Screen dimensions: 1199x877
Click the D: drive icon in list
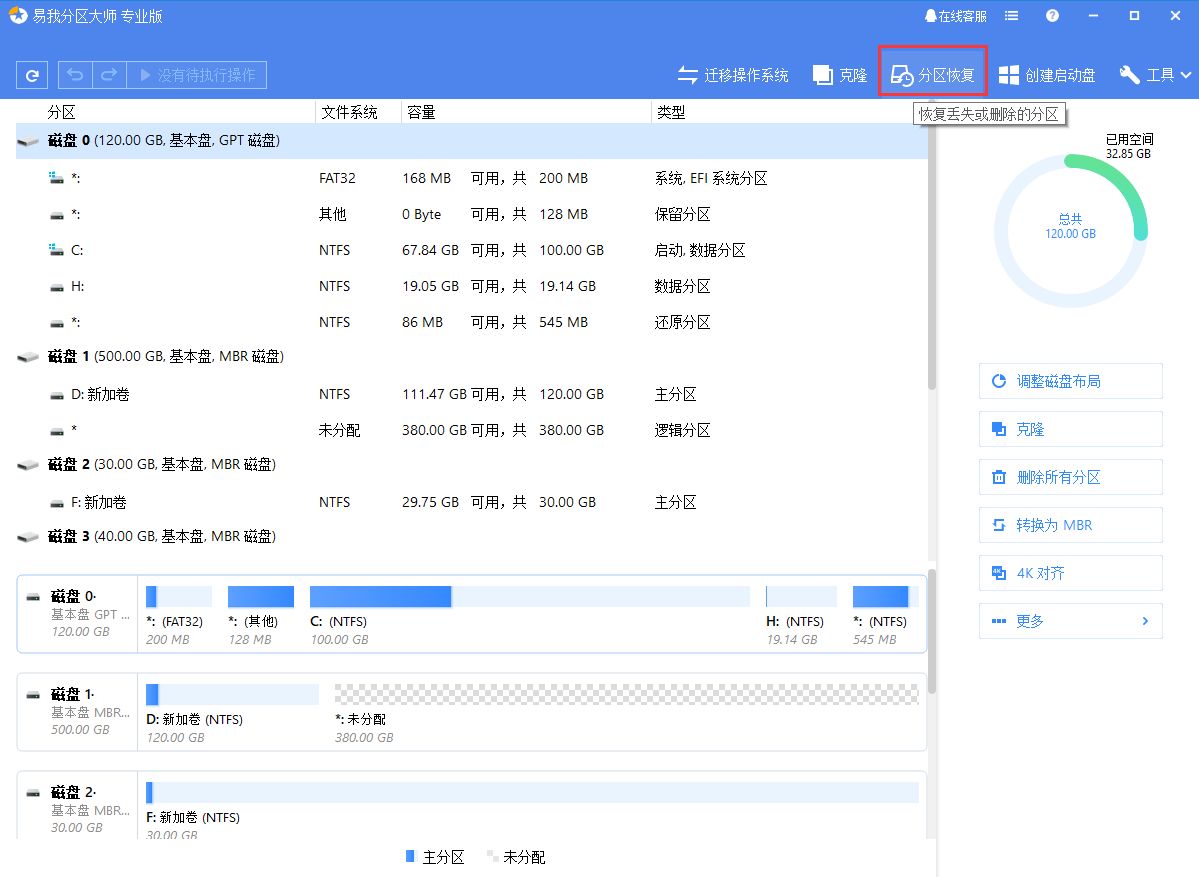coord(57,395)
